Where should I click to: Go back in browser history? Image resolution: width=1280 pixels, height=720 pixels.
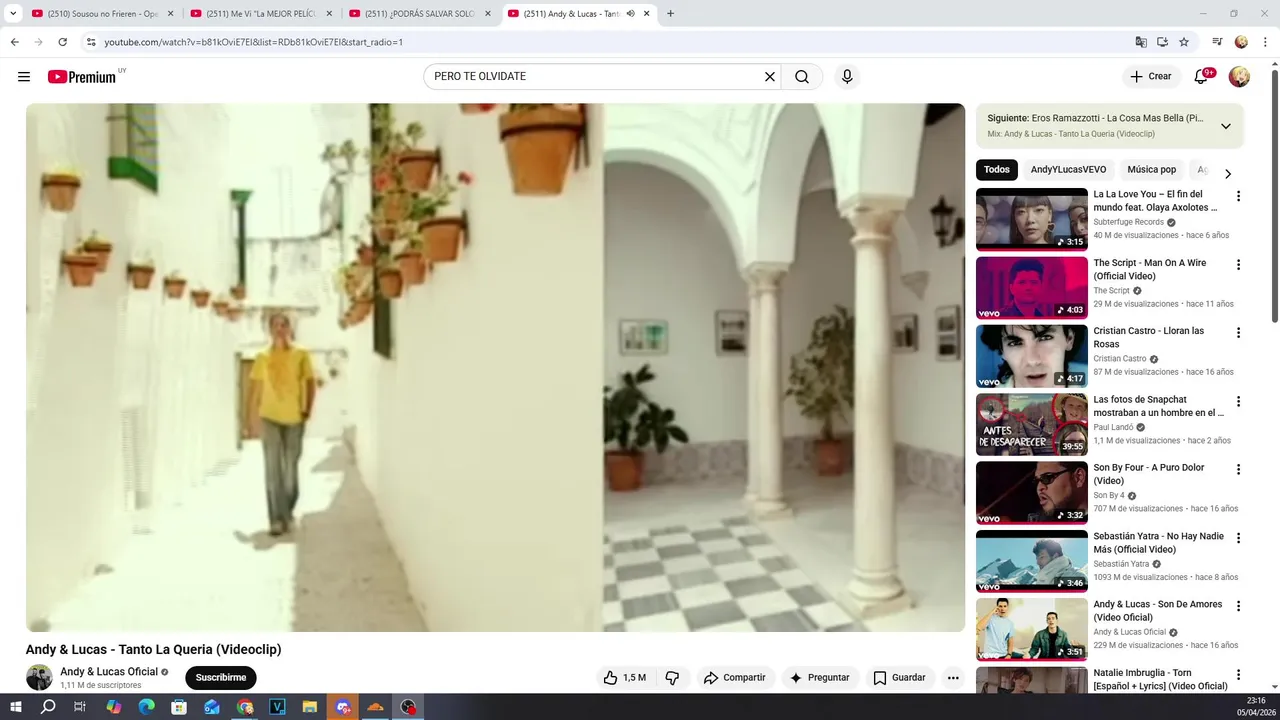[x=14, y=42]
